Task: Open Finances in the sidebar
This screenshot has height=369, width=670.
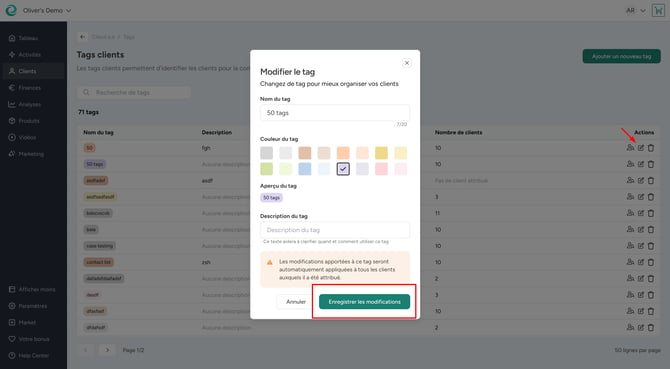Action: coord(29,88)
